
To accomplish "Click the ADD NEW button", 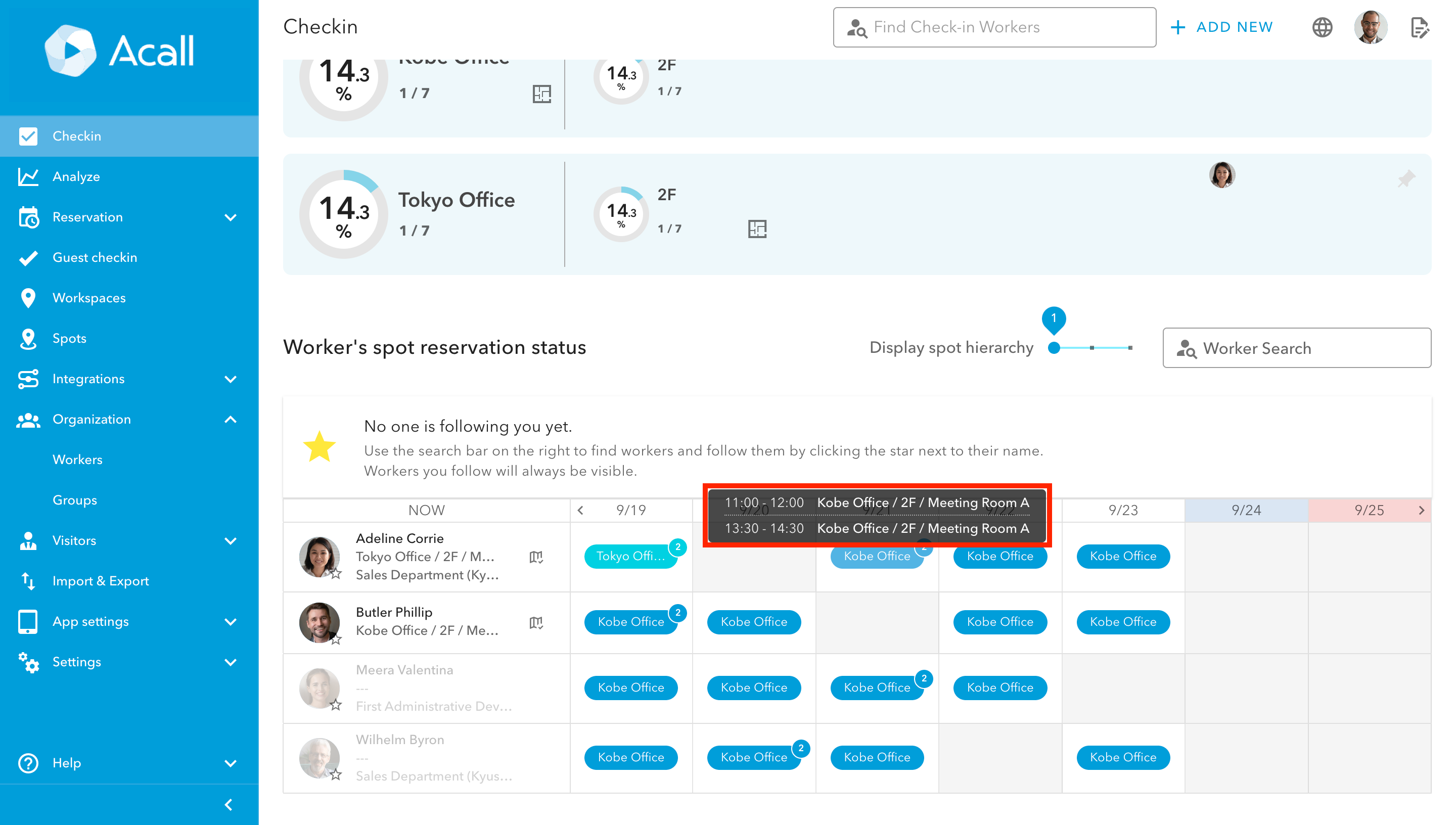I will [x=1222, y=27].
